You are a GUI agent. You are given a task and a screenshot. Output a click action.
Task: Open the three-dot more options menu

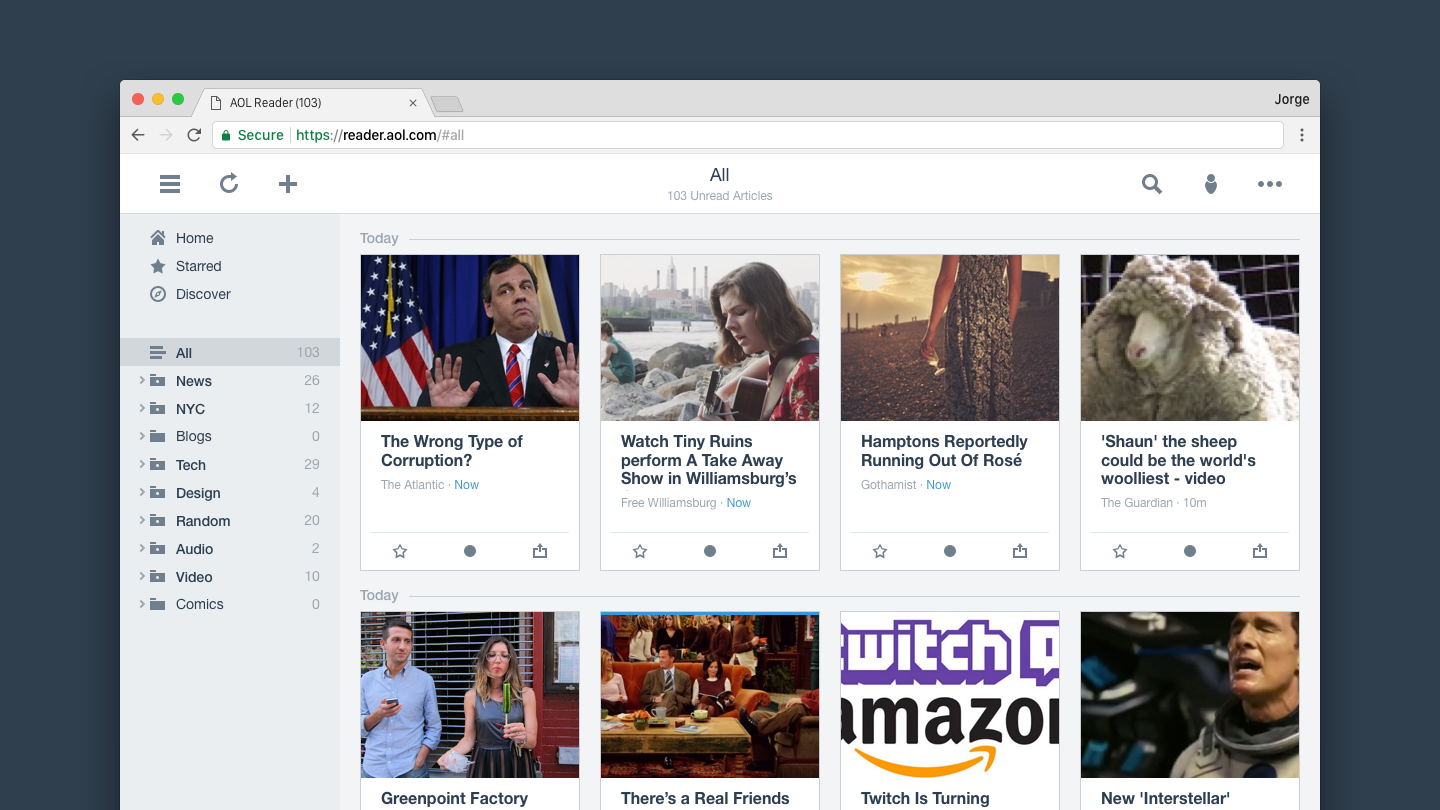[x=1270, y=184]
